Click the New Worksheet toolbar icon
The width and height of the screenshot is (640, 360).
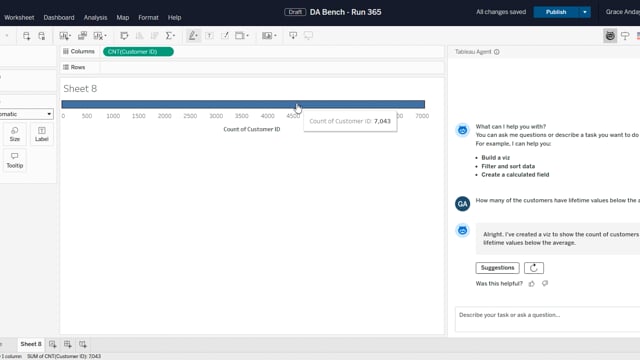coord(63,36)
